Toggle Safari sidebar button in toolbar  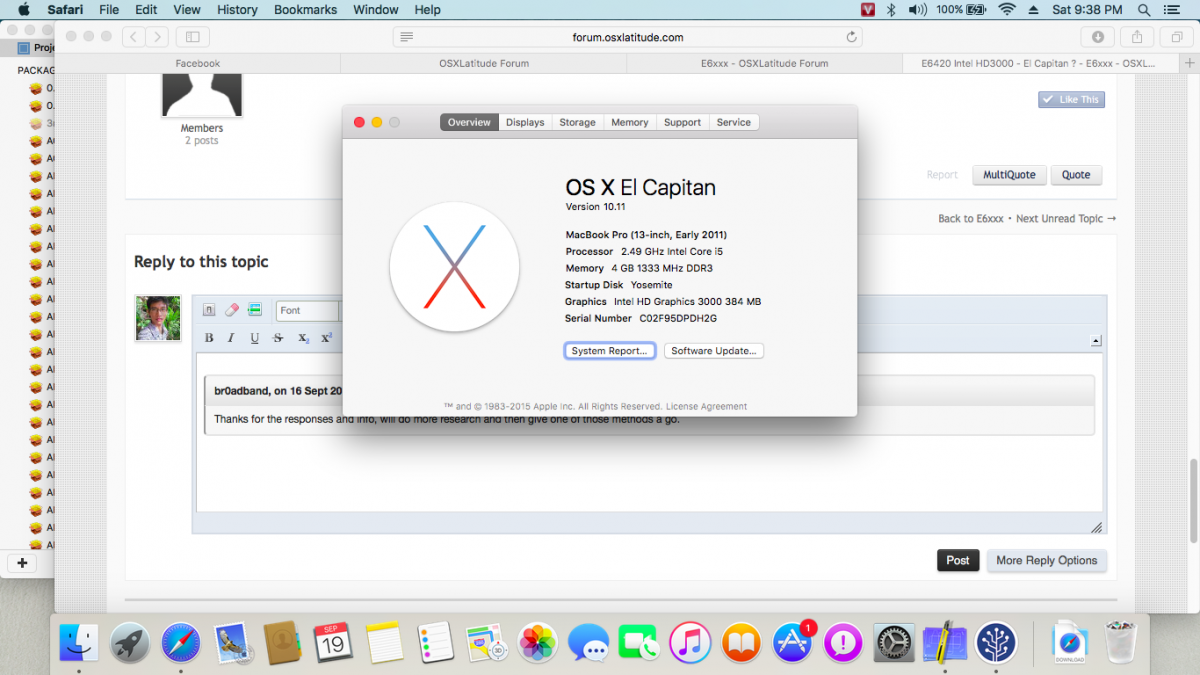pos(192,37)
